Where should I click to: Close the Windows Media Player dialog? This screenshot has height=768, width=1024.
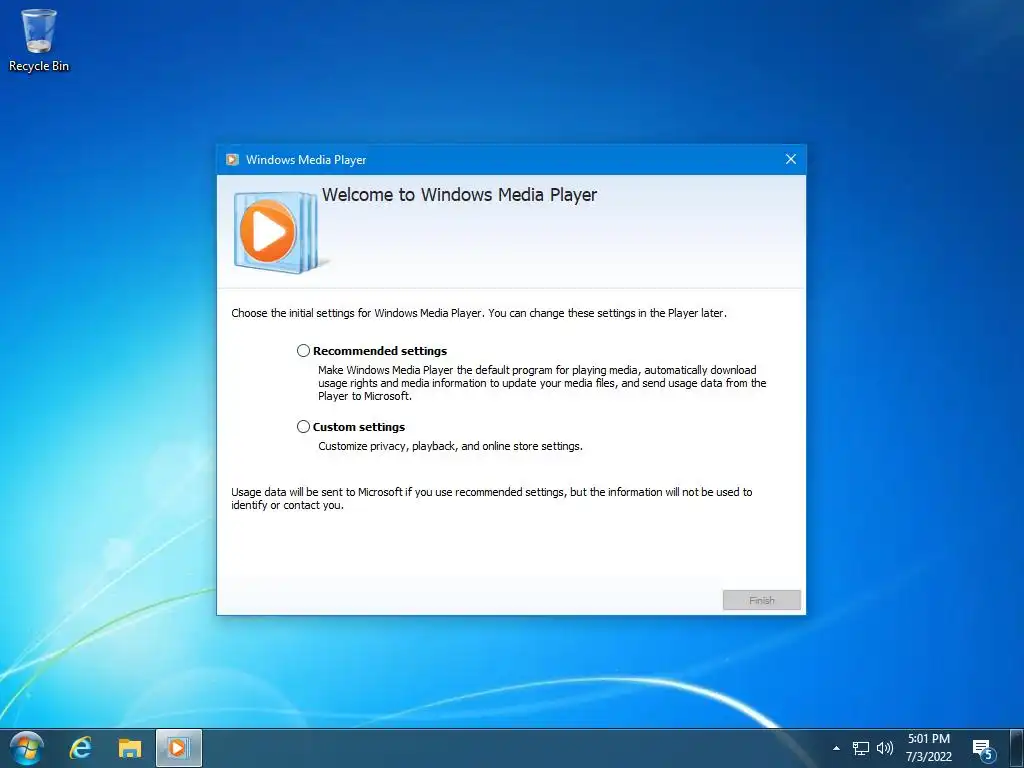click(x=790, y=159)
